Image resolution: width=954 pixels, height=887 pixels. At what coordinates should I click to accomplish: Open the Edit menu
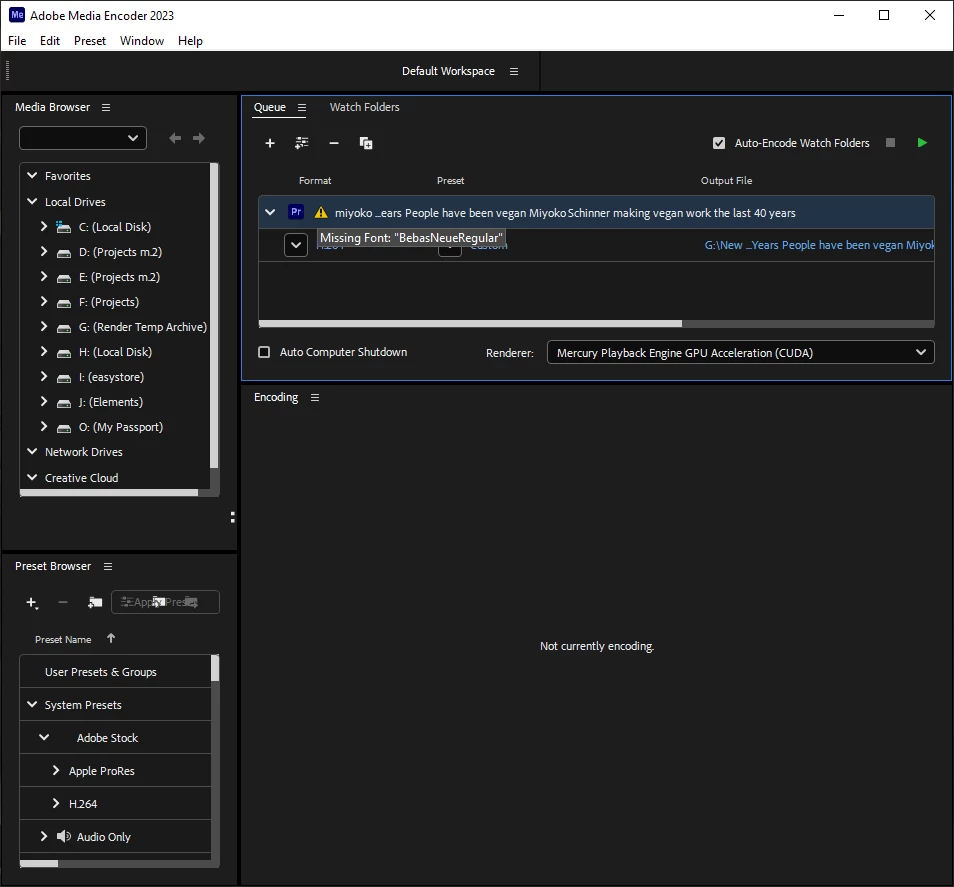point(50,41)
